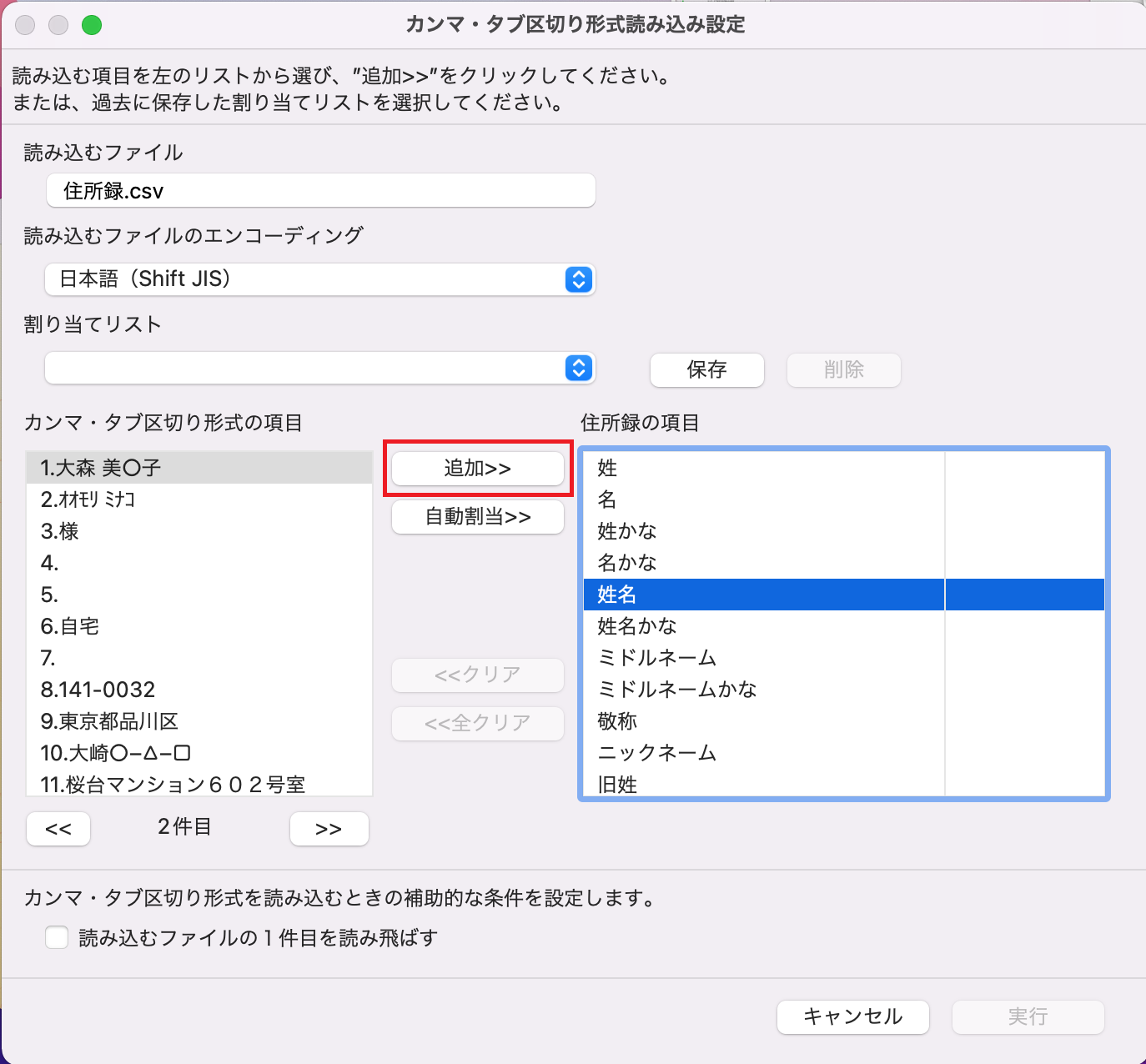Click the green zoom window button

tap(92, 25)
